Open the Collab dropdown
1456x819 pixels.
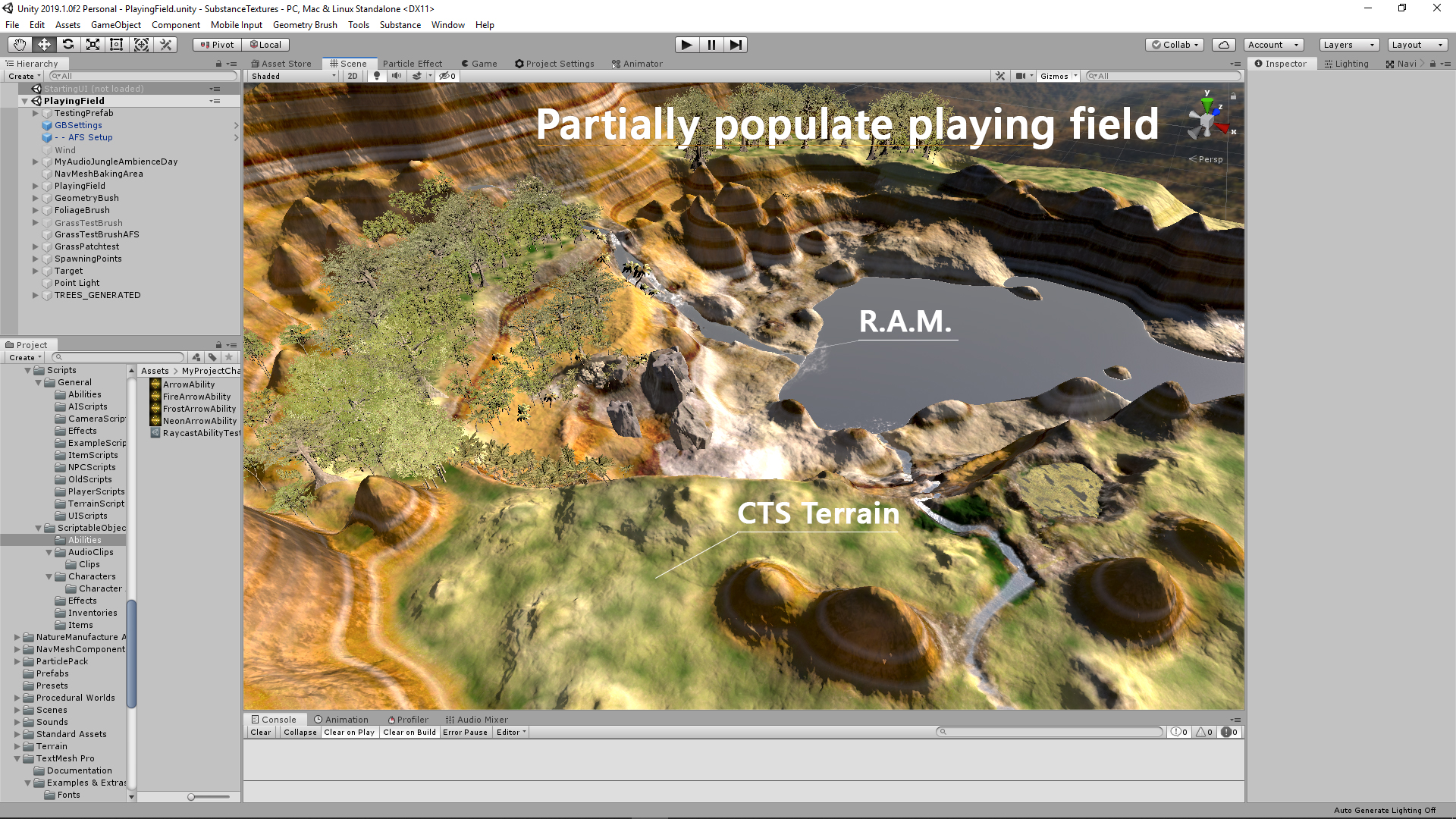(1175, 45)
